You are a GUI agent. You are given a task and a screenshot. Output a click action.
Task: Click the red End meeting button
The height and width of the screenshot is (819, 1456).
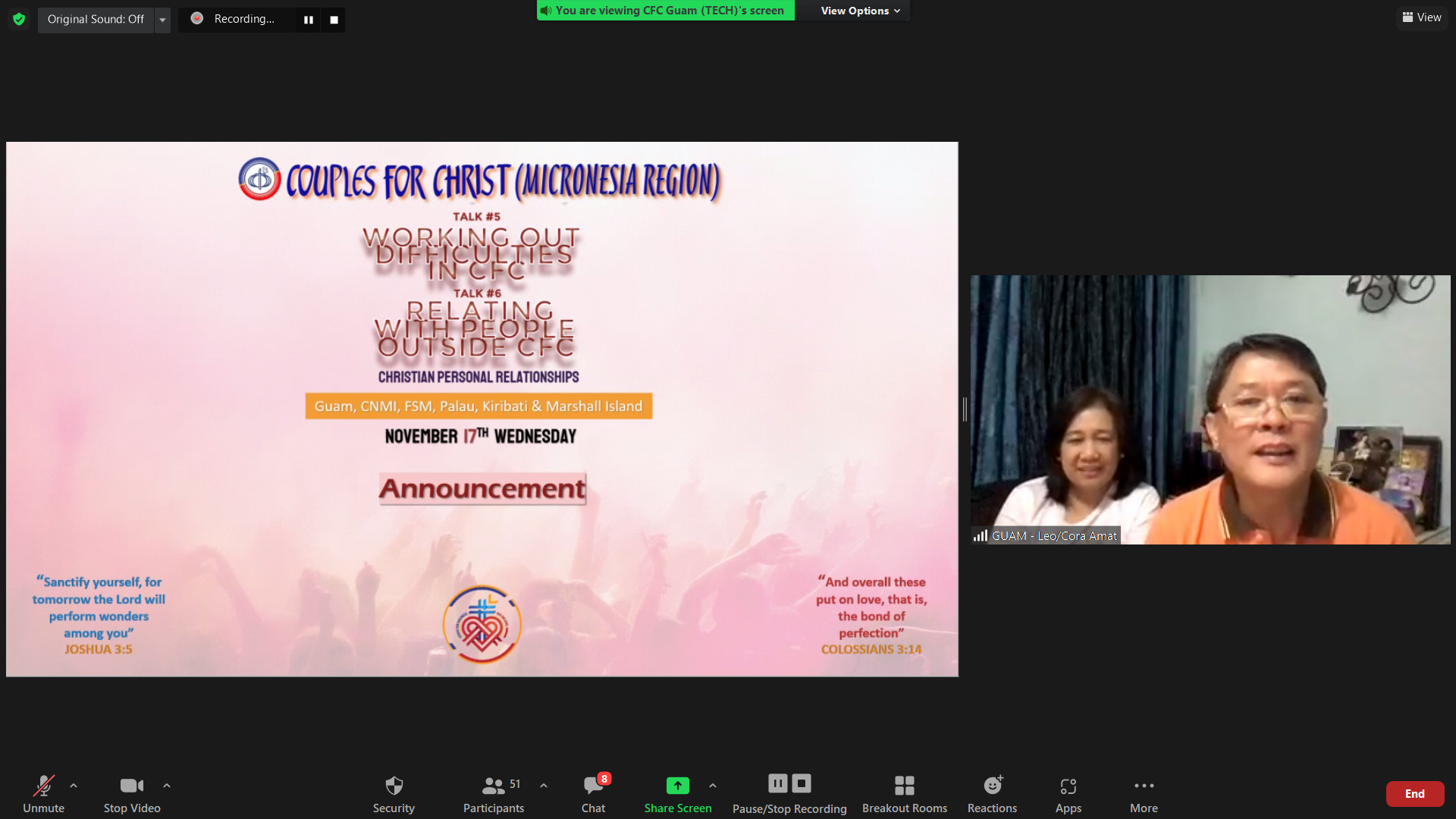(x=1415, y=794)
